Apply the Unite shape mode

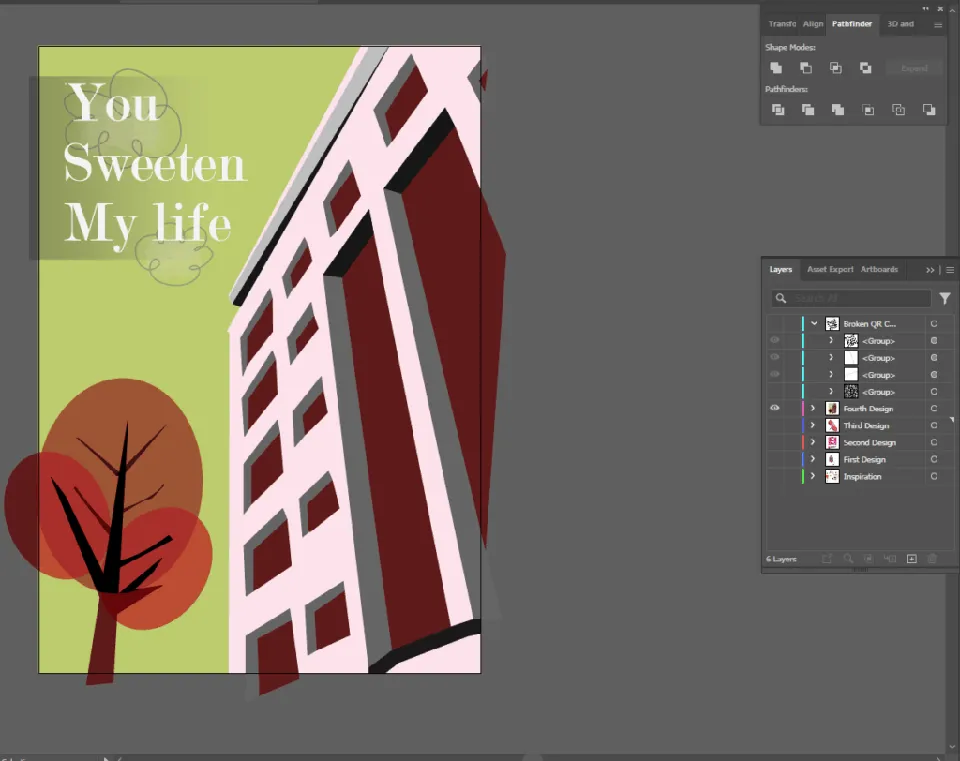click(776, 68)
